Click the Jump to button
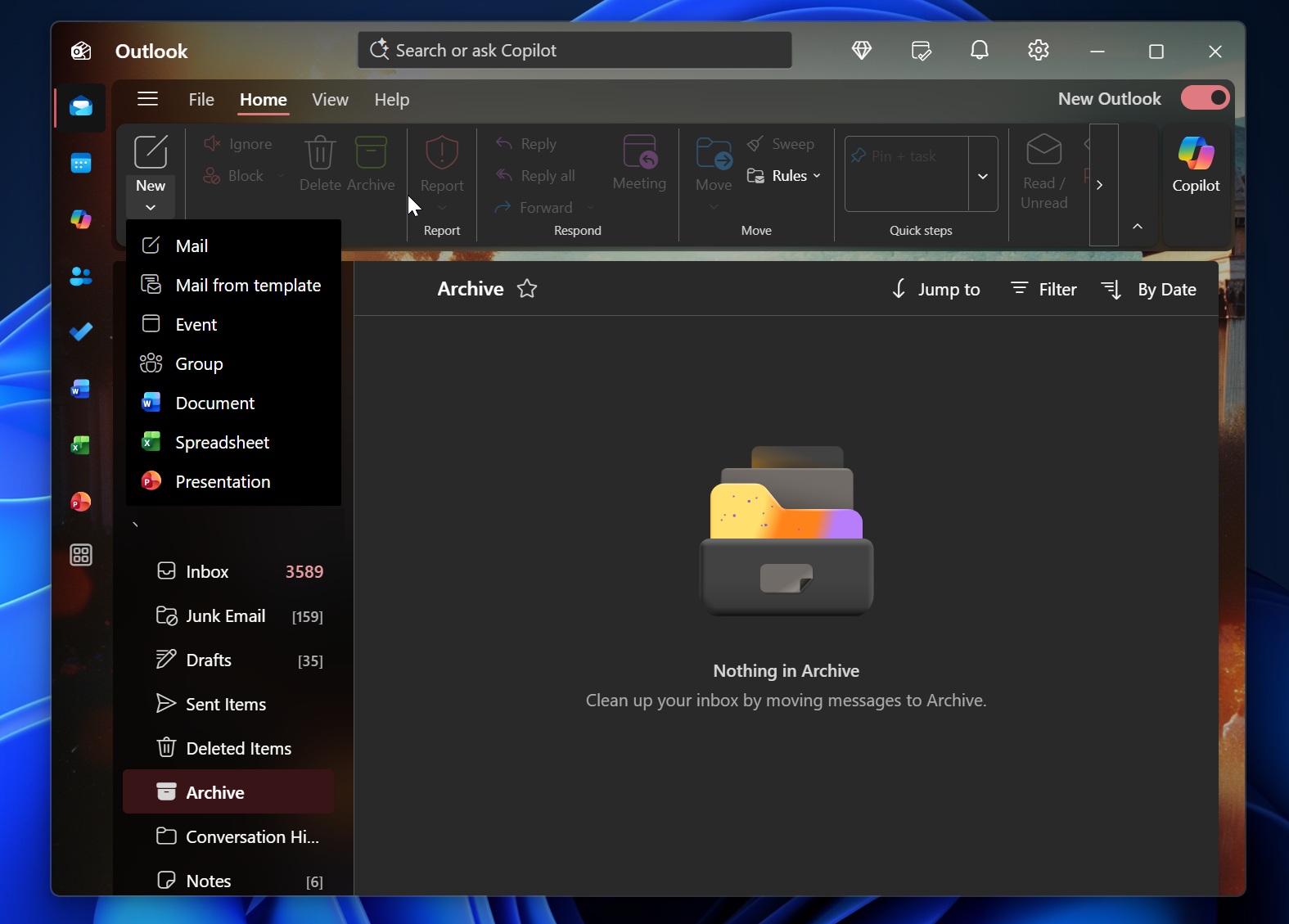This screenshot has height=924, width=1289. click(935, 289)
